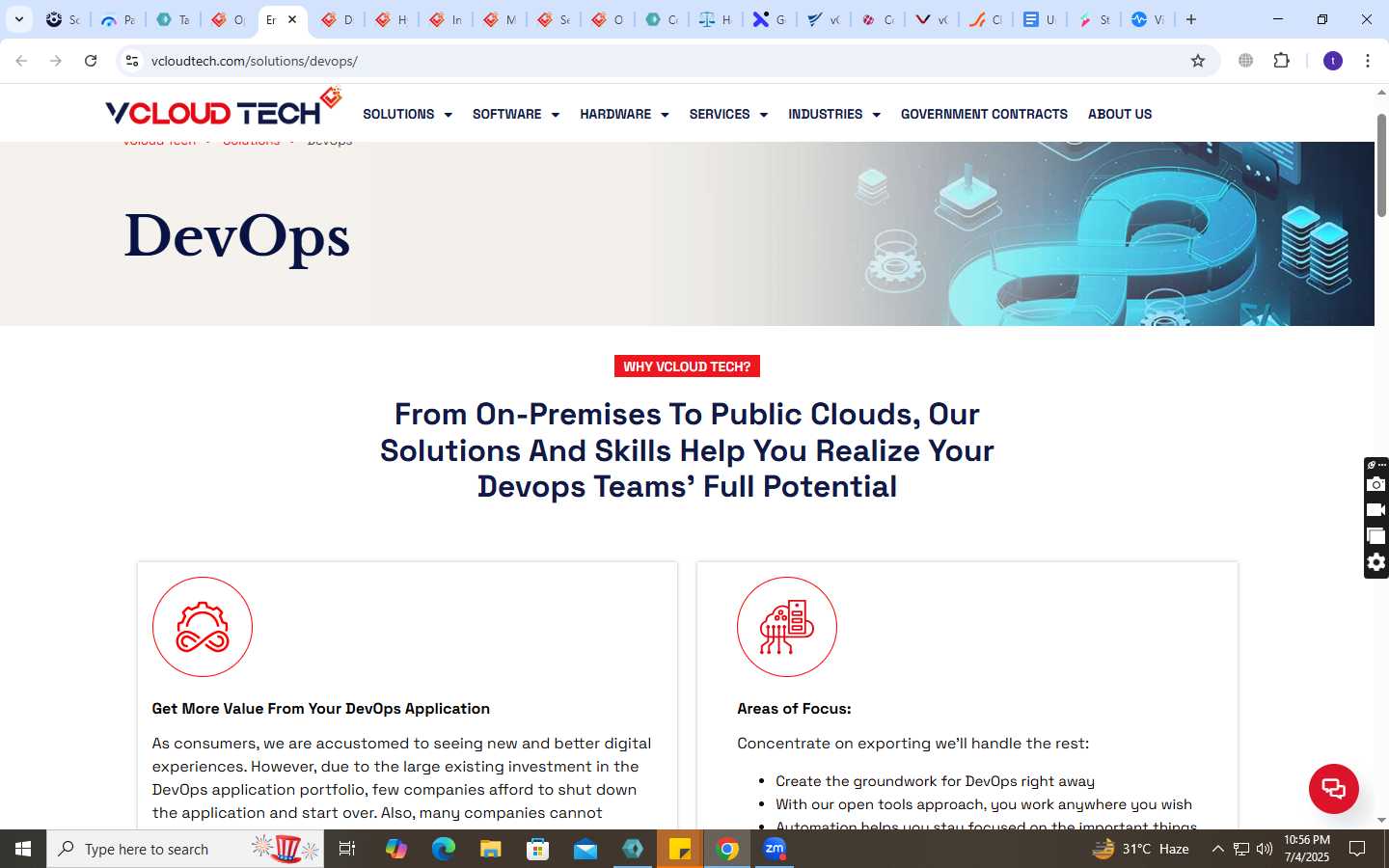Open Microsoft Store from the taskbar
1389x868 pixels.
pyautogui.click(x=538, y=849)
